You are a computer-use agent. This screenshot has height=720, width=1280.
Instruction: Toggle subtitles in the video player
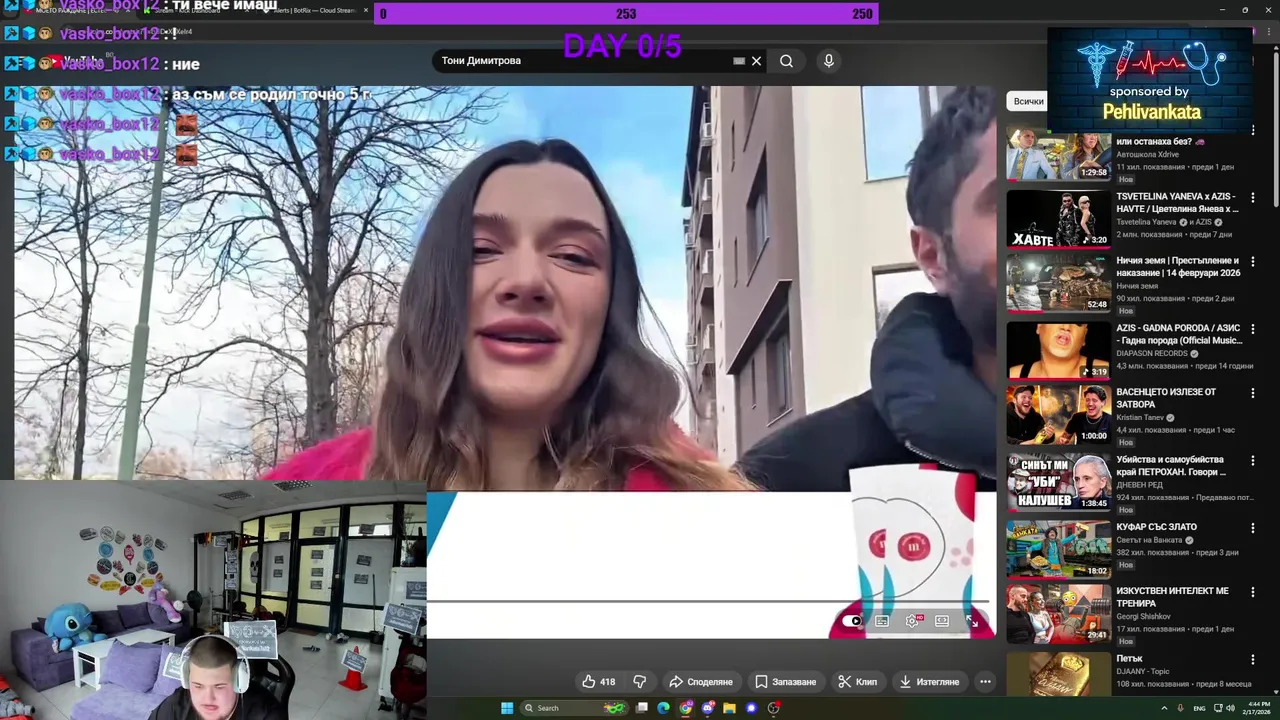coord(882,621)
